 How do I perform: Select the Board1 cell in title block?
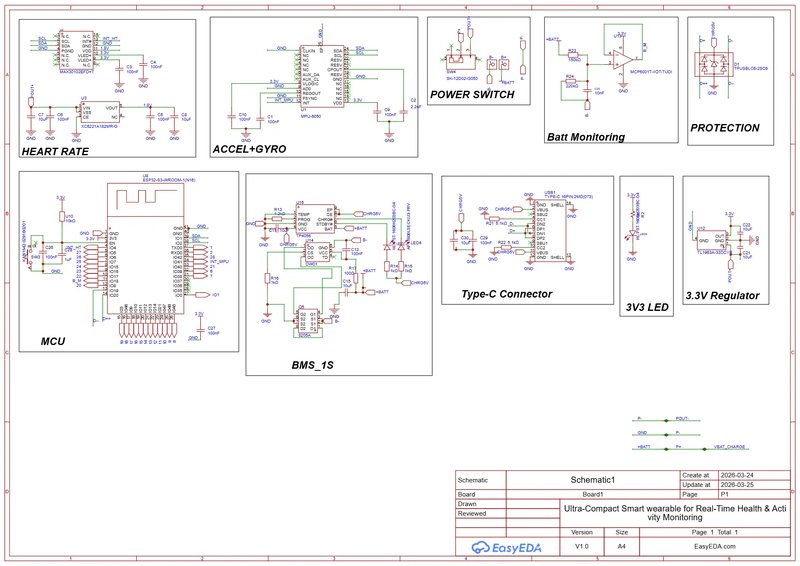(x=592, y=494)
